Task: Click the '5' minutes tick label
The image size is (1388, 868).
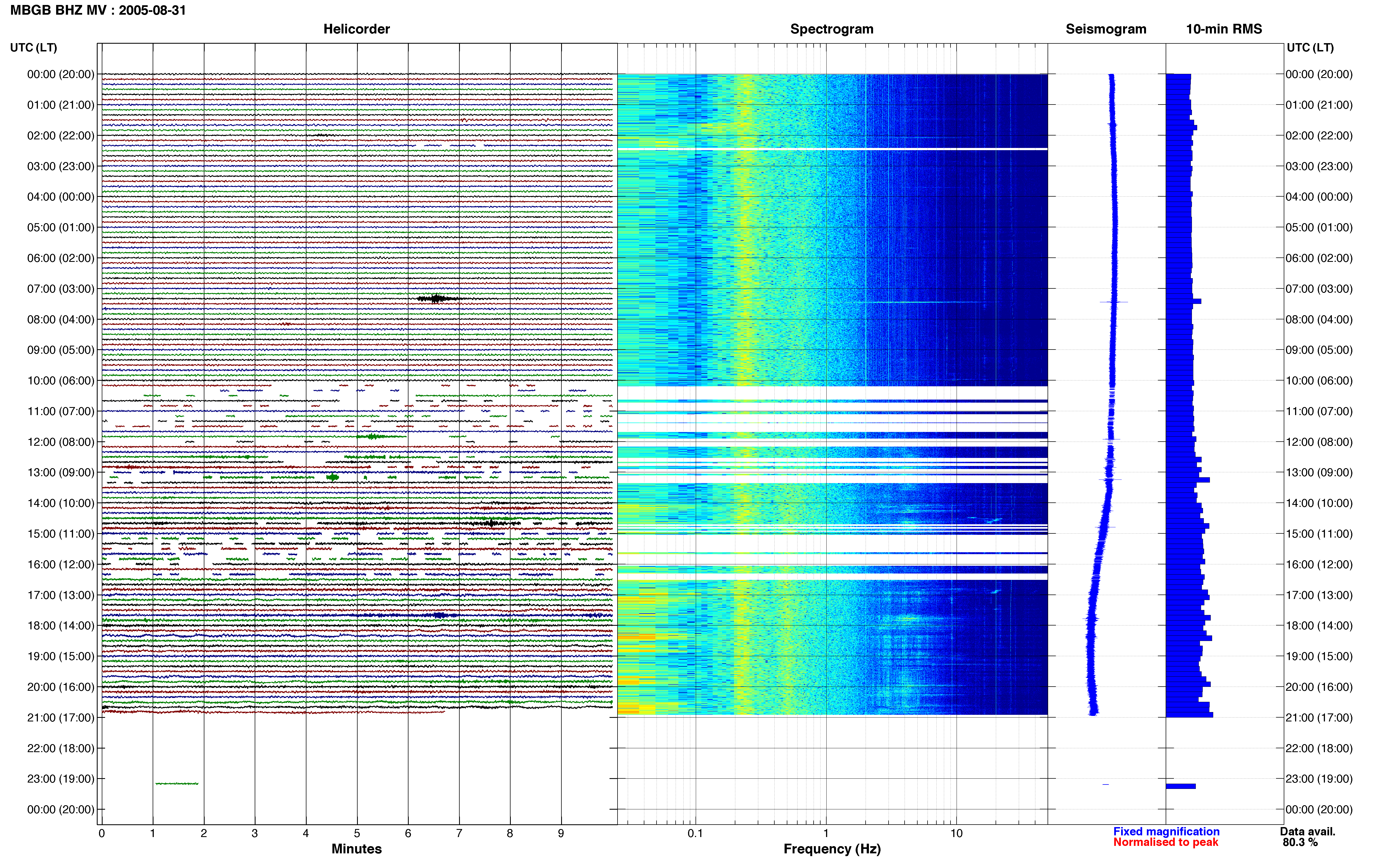Action: coord(357,833)
